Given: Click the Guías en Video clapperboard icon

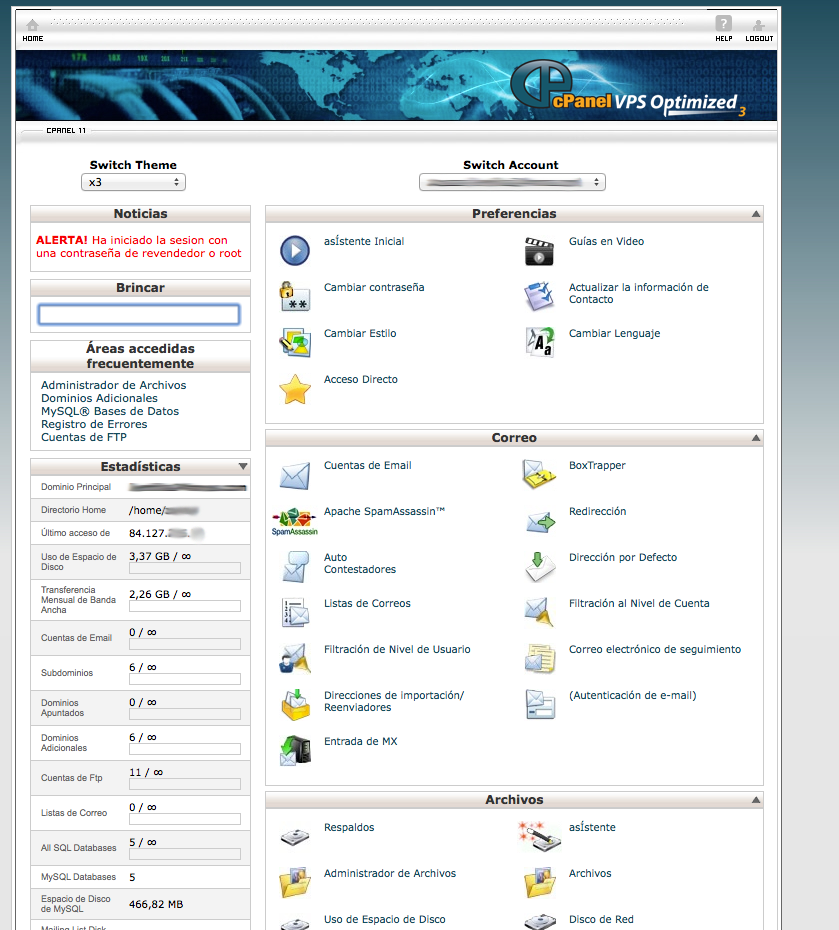Looking at the screenshot, I should [540, 251].
